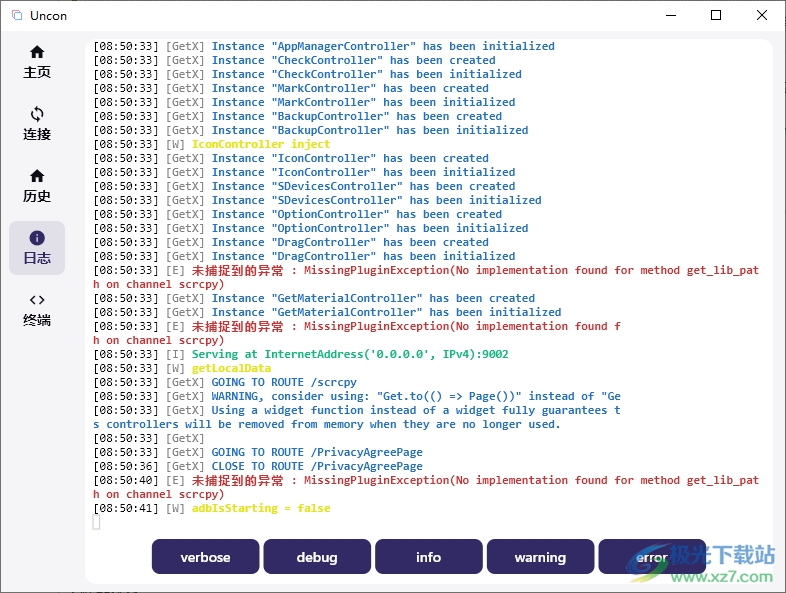Filter logs by warning level
This screenshot has height=593, width=786.
point(540,557)
